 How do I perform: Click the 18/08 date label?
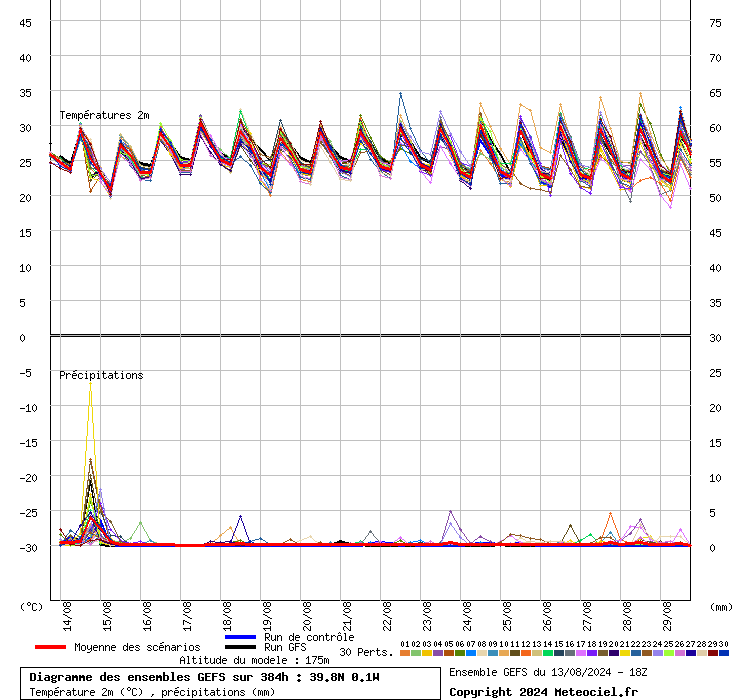click(x=227, y=616)
